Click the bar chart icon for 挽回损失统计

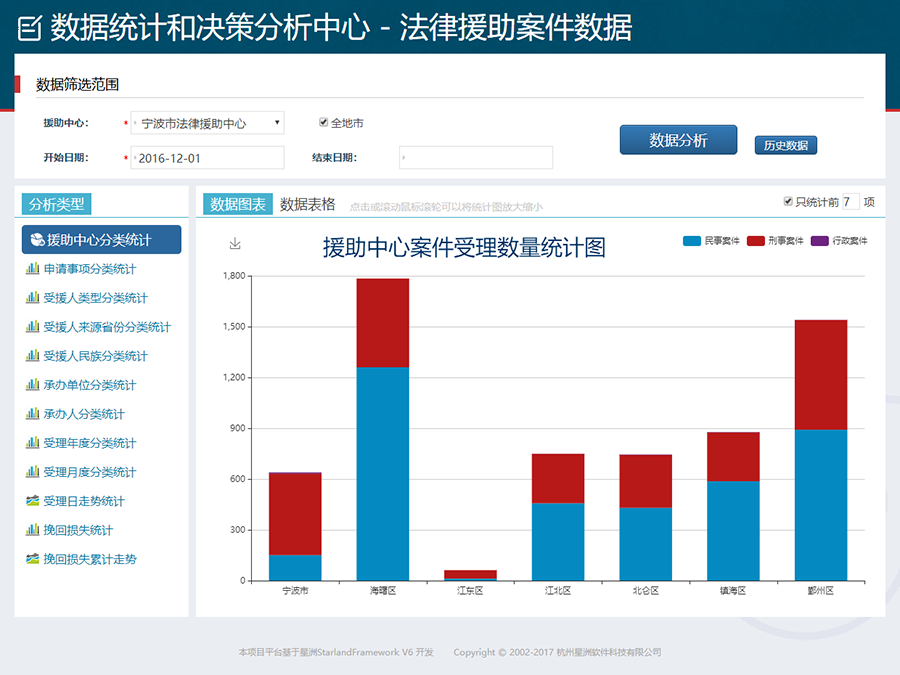(33, 530)
